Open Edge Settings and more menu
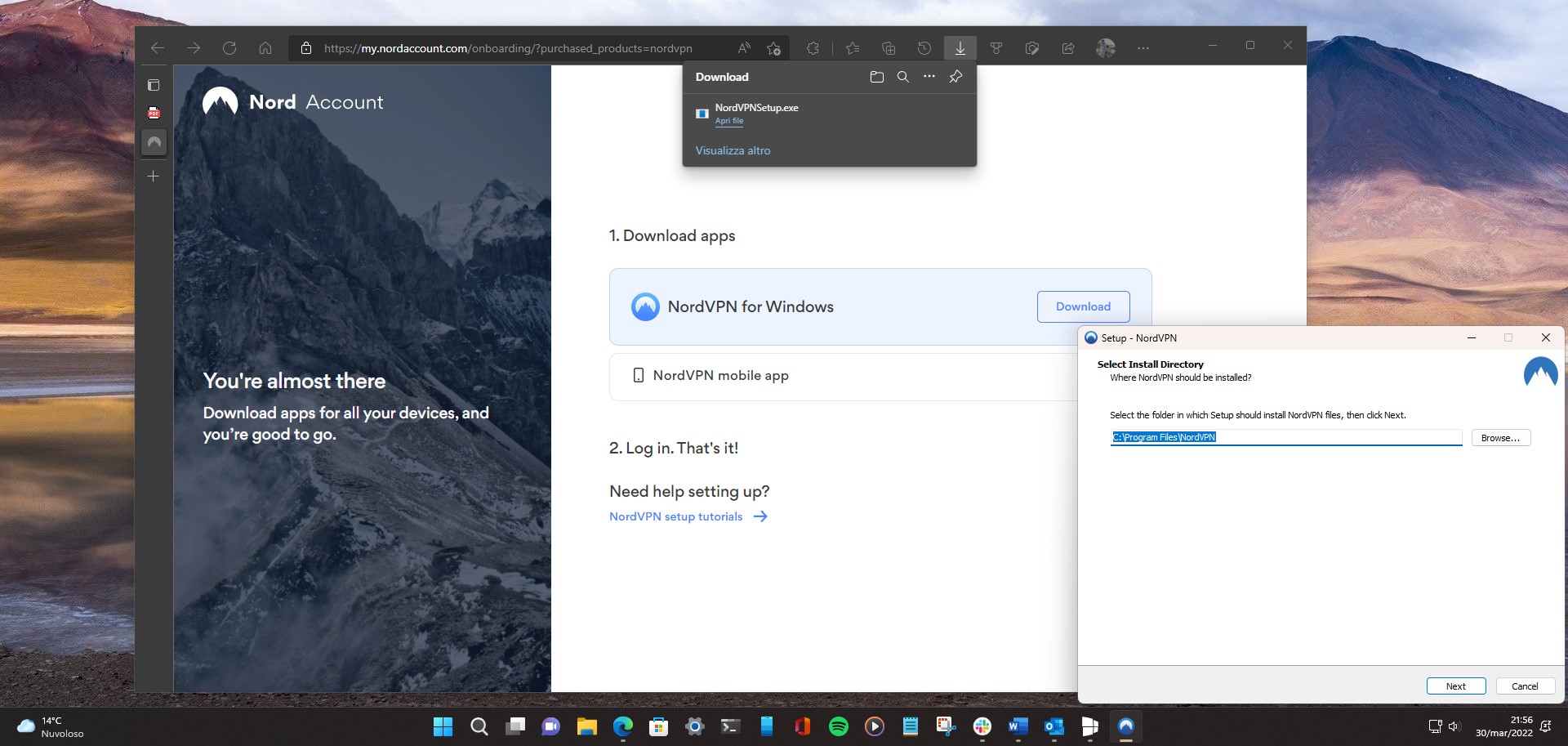This screenshot has height=746, width=1568. pos(1143,48)
